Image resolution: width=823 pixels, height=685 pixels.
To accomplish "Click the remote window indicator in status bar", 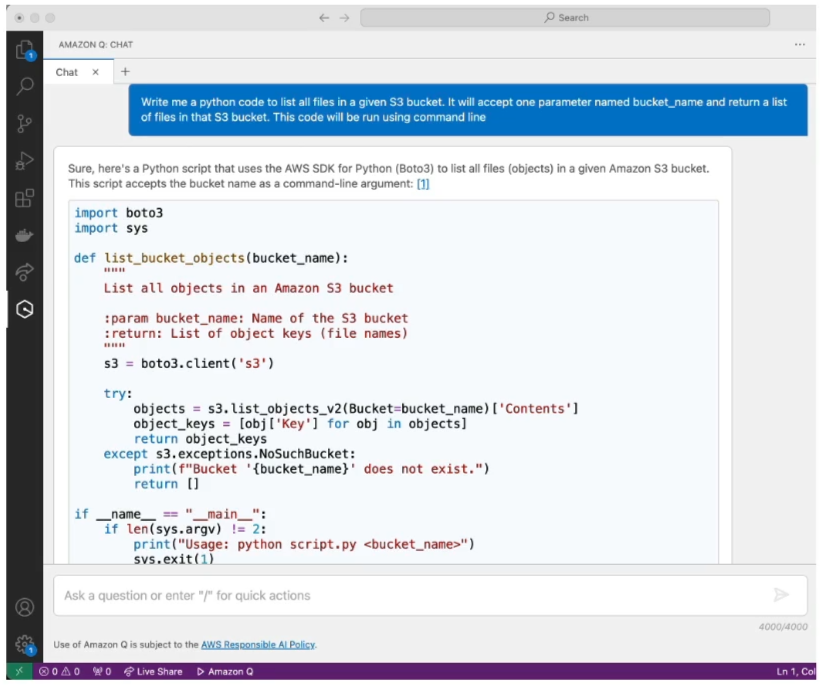I will (19, 671).
